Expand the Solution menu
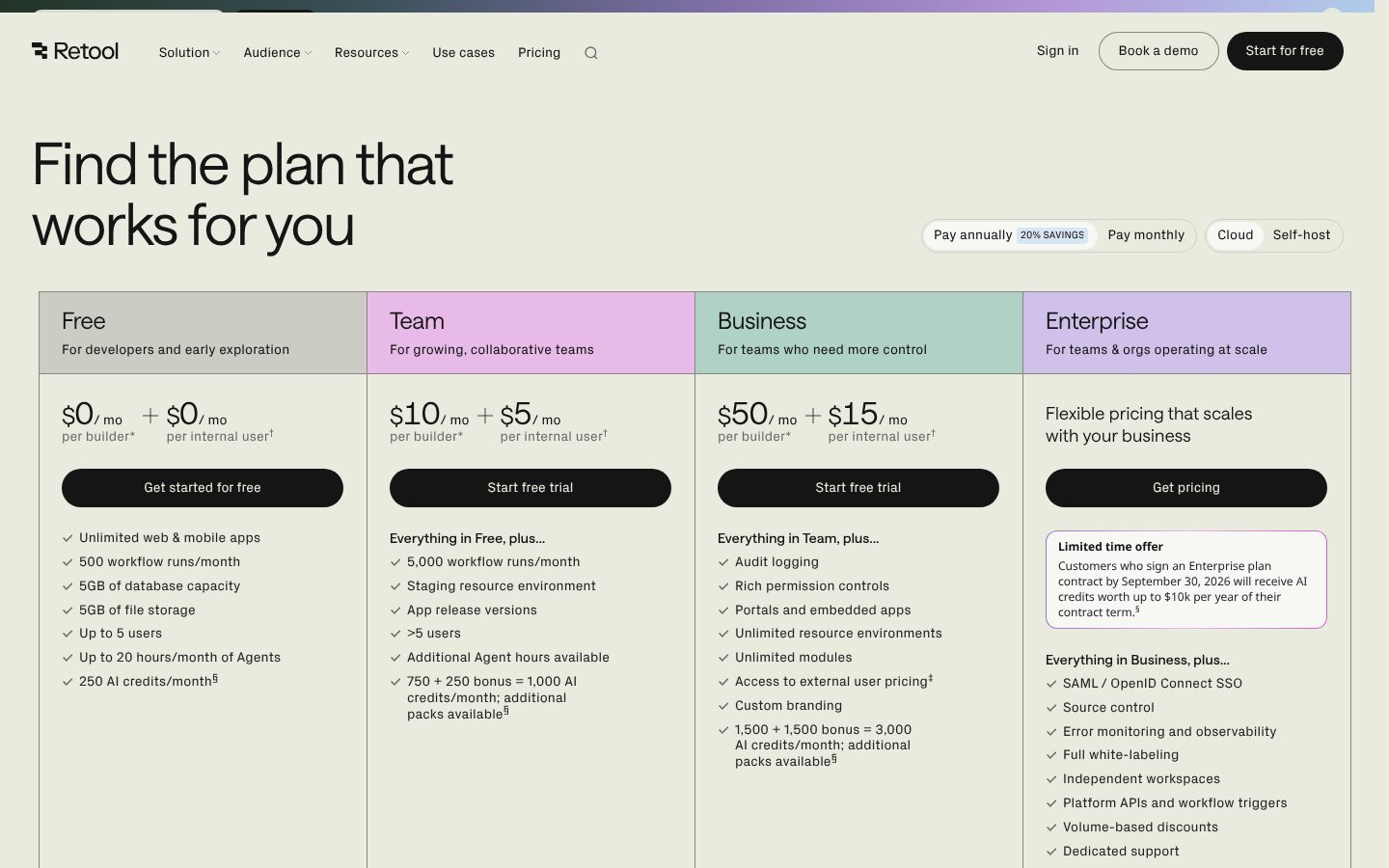The height and width of the screenshot is (868, 1389). pyautogui.click(x=189, y=53)
